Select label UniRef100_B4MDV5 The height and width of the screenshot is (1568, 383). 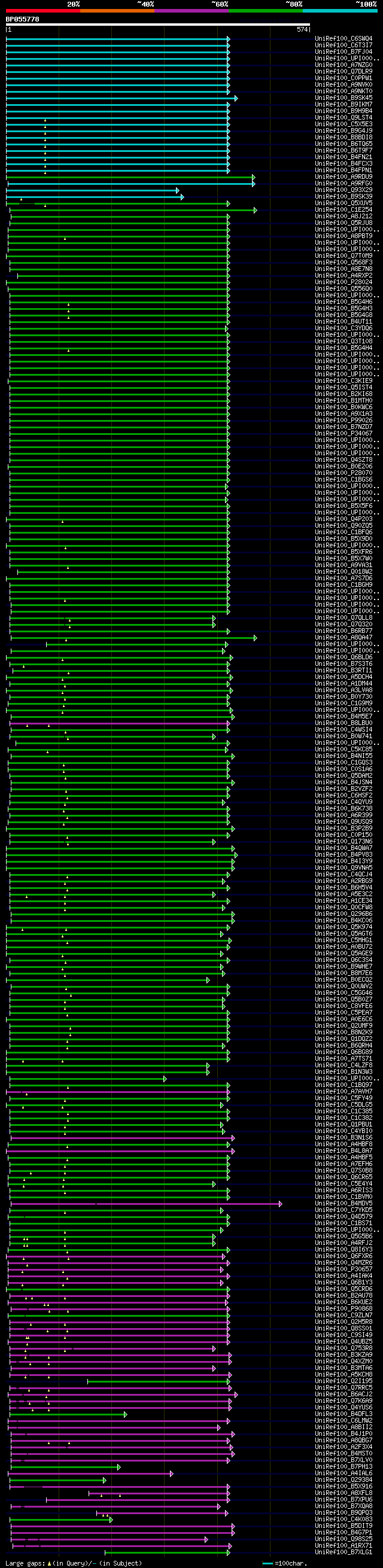pos(344,1204)
